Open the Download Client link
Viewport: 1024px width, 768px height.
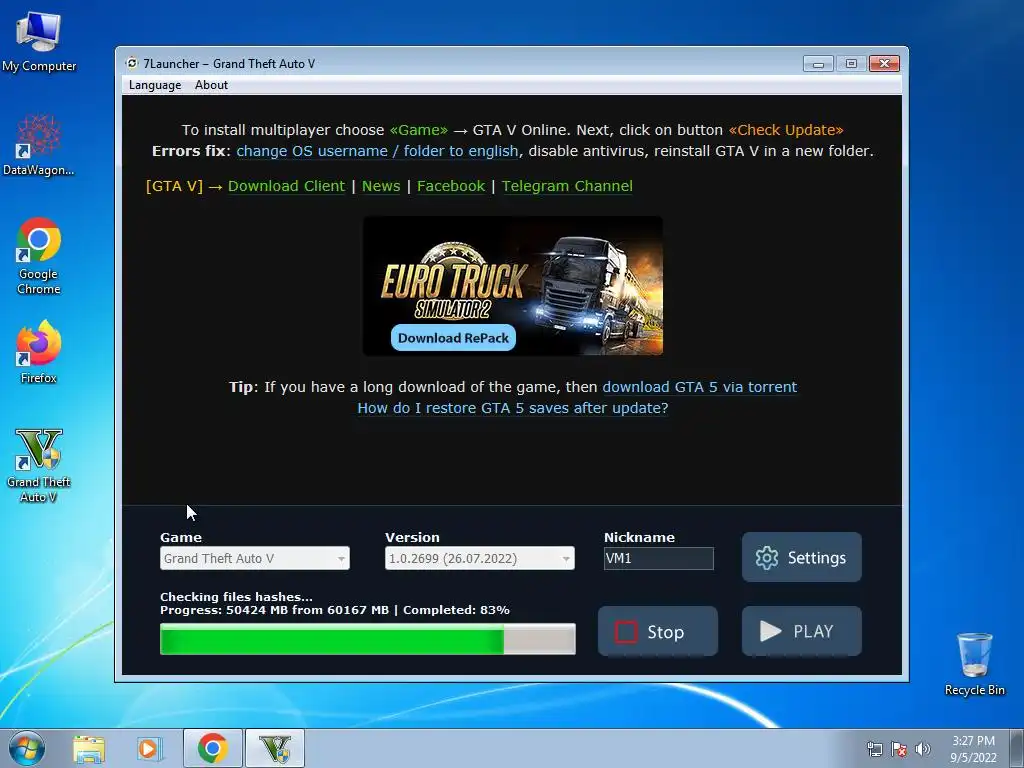[286, 186]
